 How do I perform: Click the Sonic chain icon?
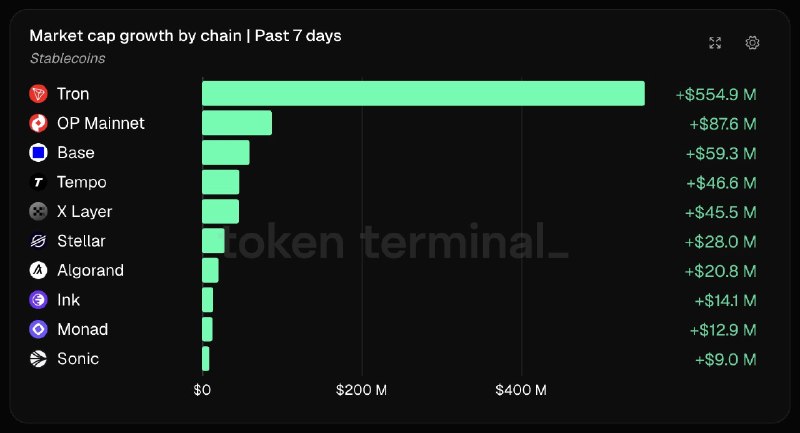38,359
